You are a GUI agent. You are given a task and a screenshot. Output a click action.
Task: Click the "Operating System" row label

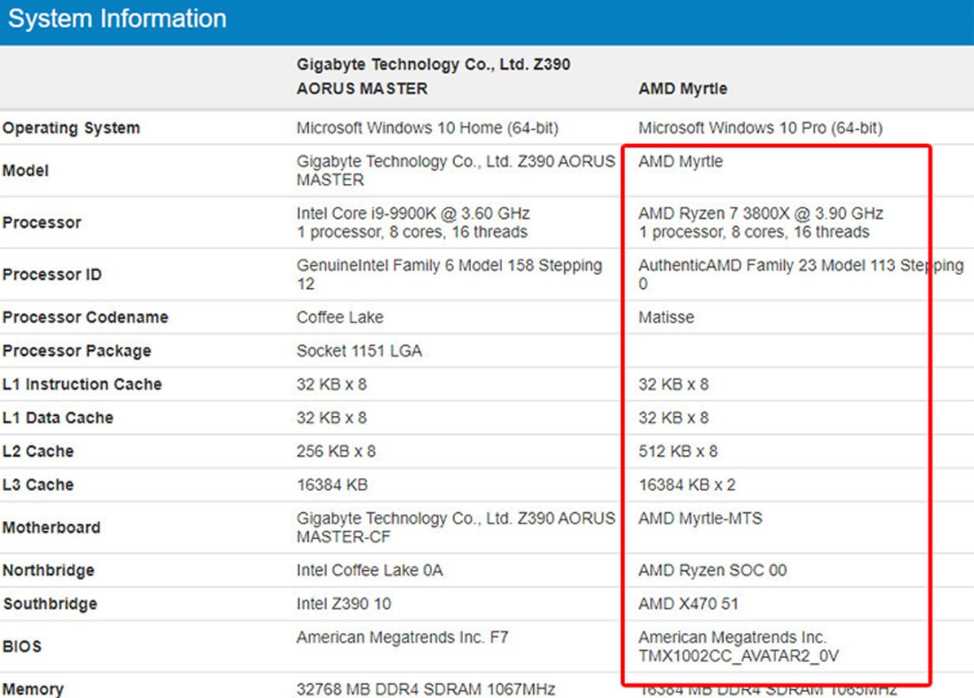pyautogui.click(x=71, y=128)
